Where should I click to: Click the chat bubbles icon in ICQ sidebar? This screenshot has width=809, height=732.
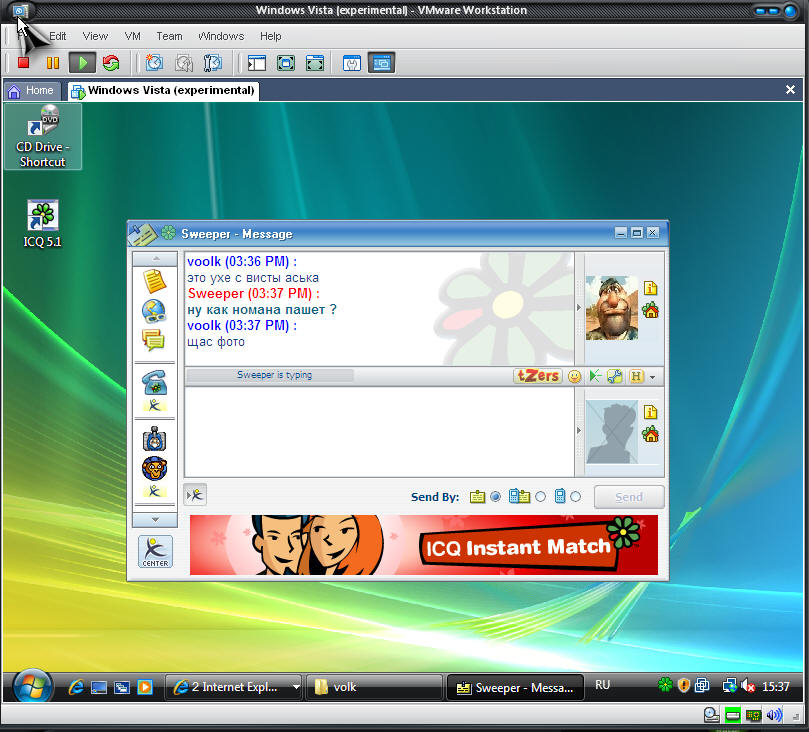click(x=154, y=339)
